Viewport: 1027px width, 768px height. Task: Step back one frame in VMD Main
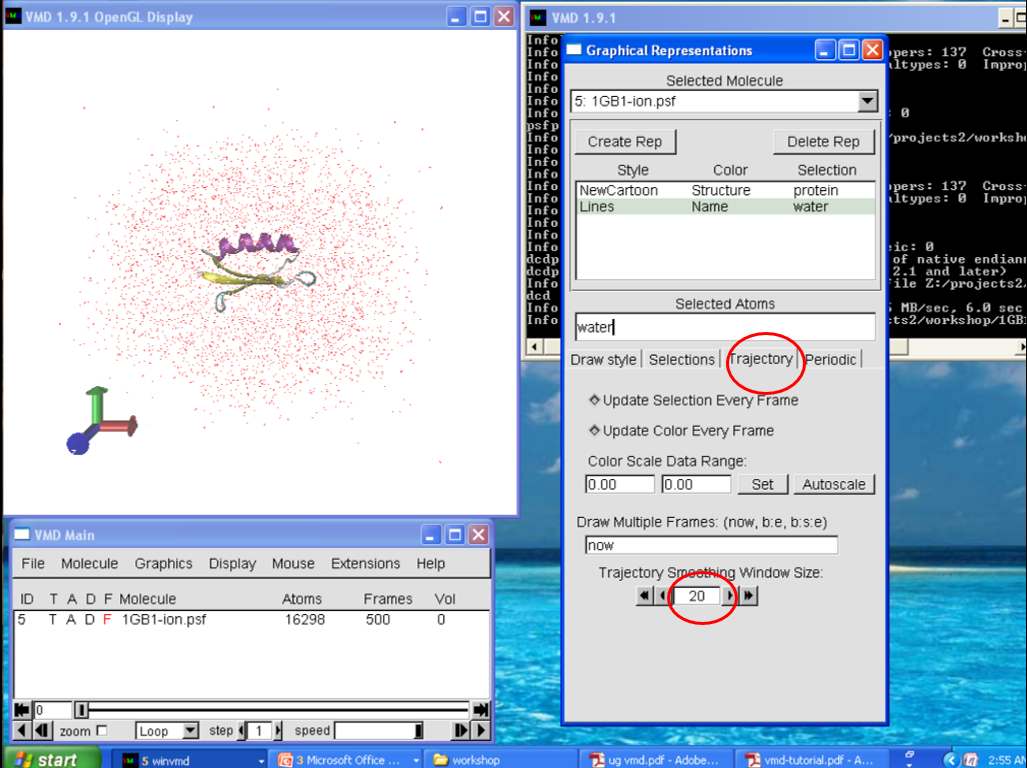coord(43,731)
